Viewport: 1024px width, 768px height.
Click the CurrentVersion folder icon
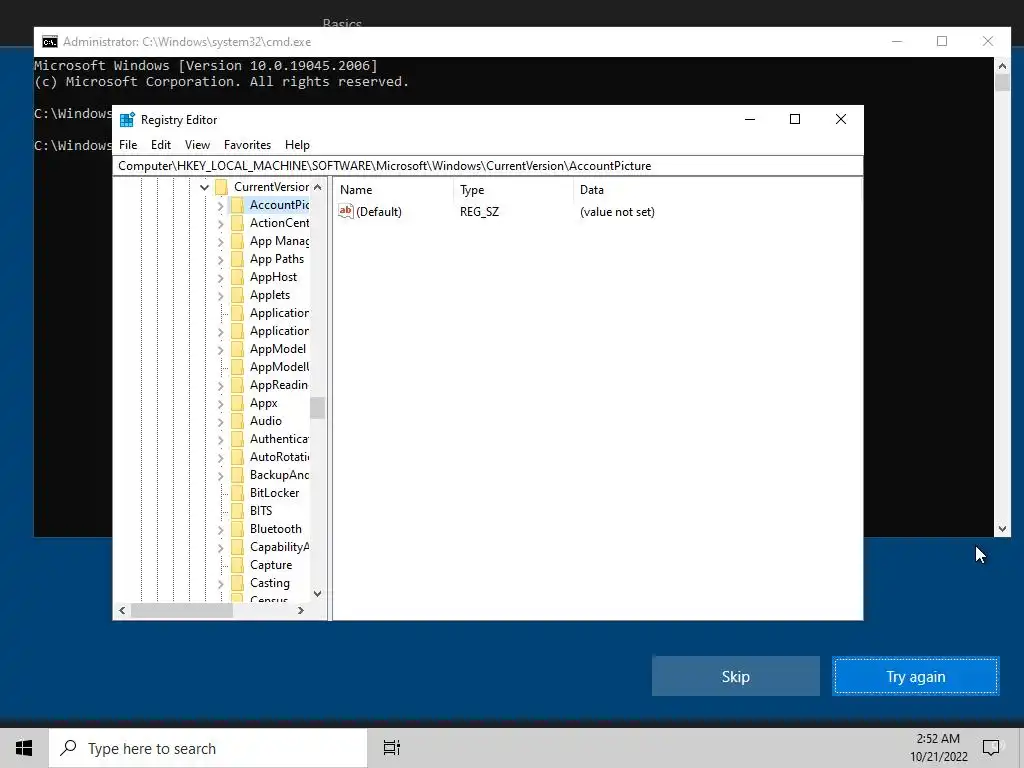(221, 187)
